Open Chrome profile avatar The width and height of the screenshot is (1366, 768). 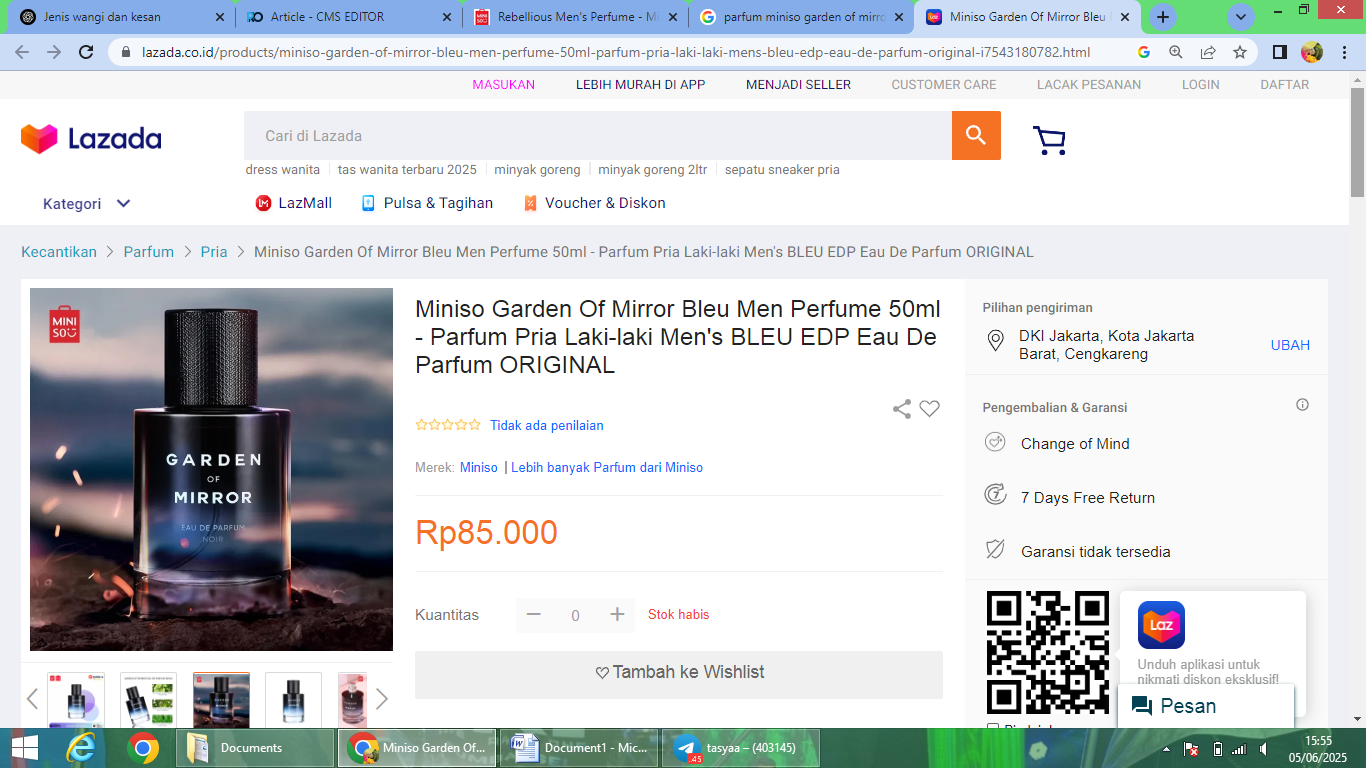tap(1312, 52)
